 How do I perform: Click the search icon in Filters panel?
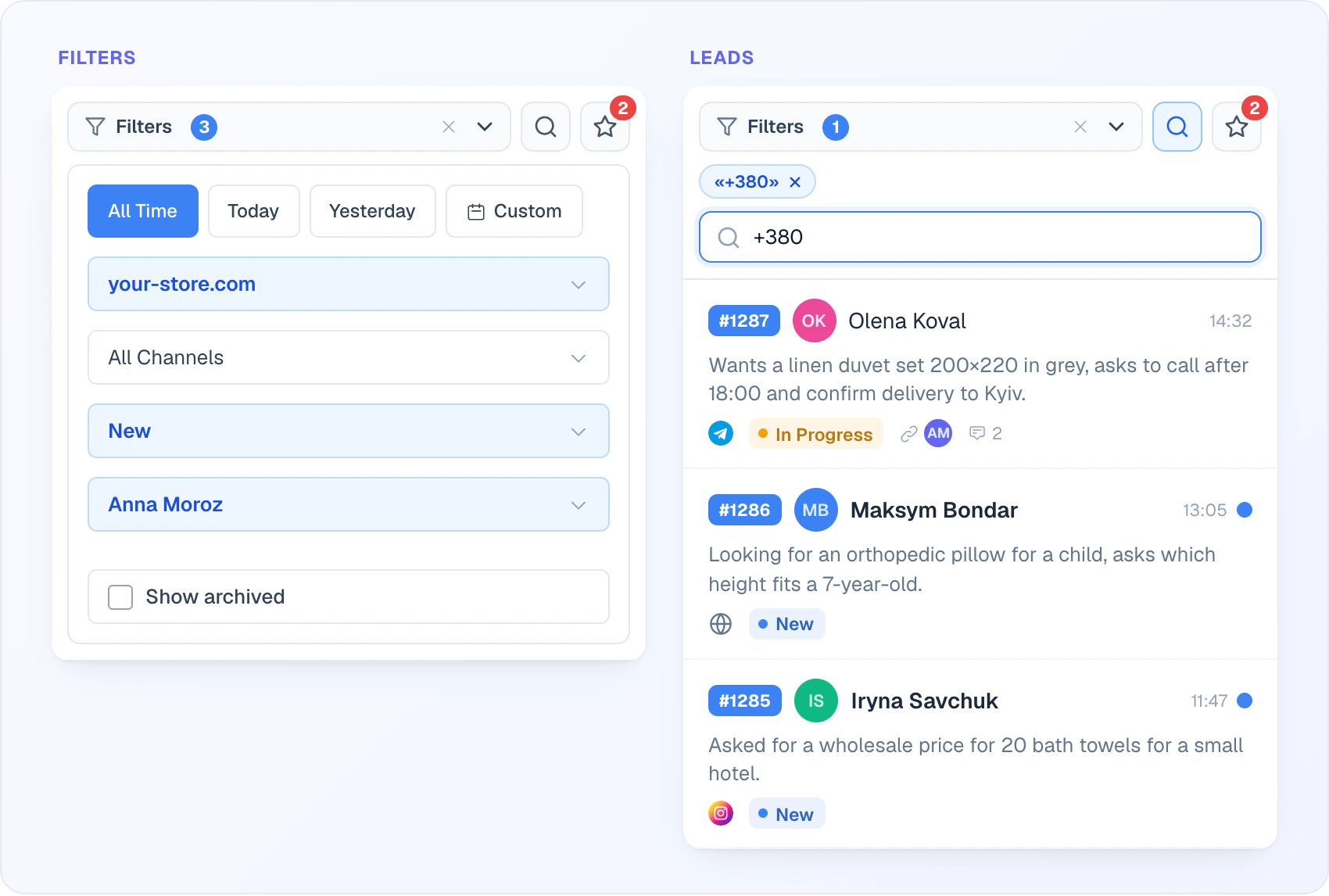[546, 127]
